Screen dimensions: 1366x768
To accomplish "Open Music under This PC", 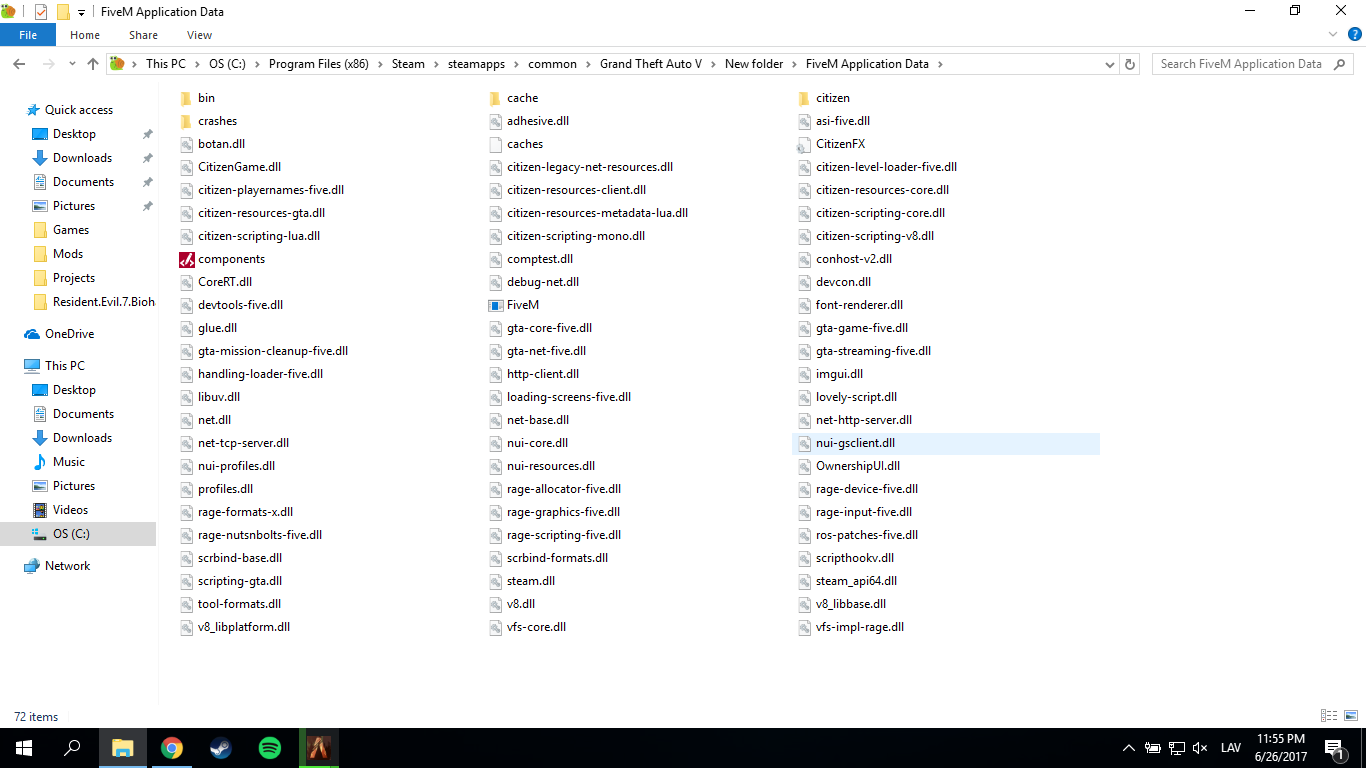I will (x=68, y=462).
